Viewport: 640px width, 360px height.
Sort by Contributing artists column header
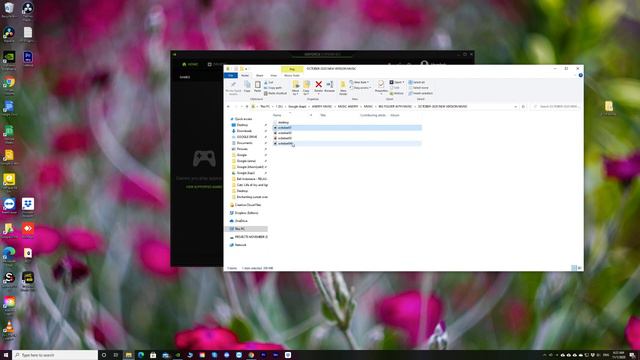(373, 116)
